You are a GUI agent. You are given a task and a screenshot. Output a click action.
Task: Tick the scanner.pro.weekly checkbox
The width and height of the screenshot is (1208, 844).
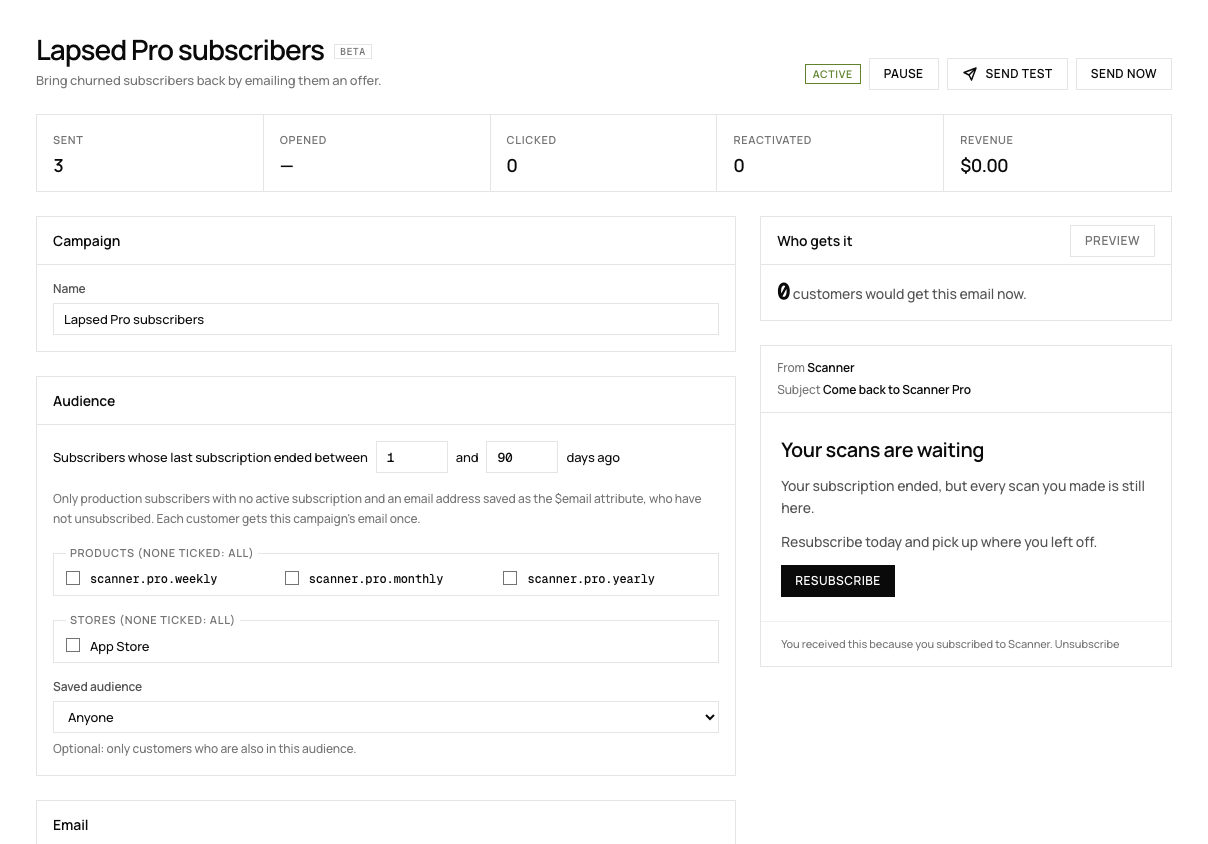pyautogui.click(x=73, y=578)
